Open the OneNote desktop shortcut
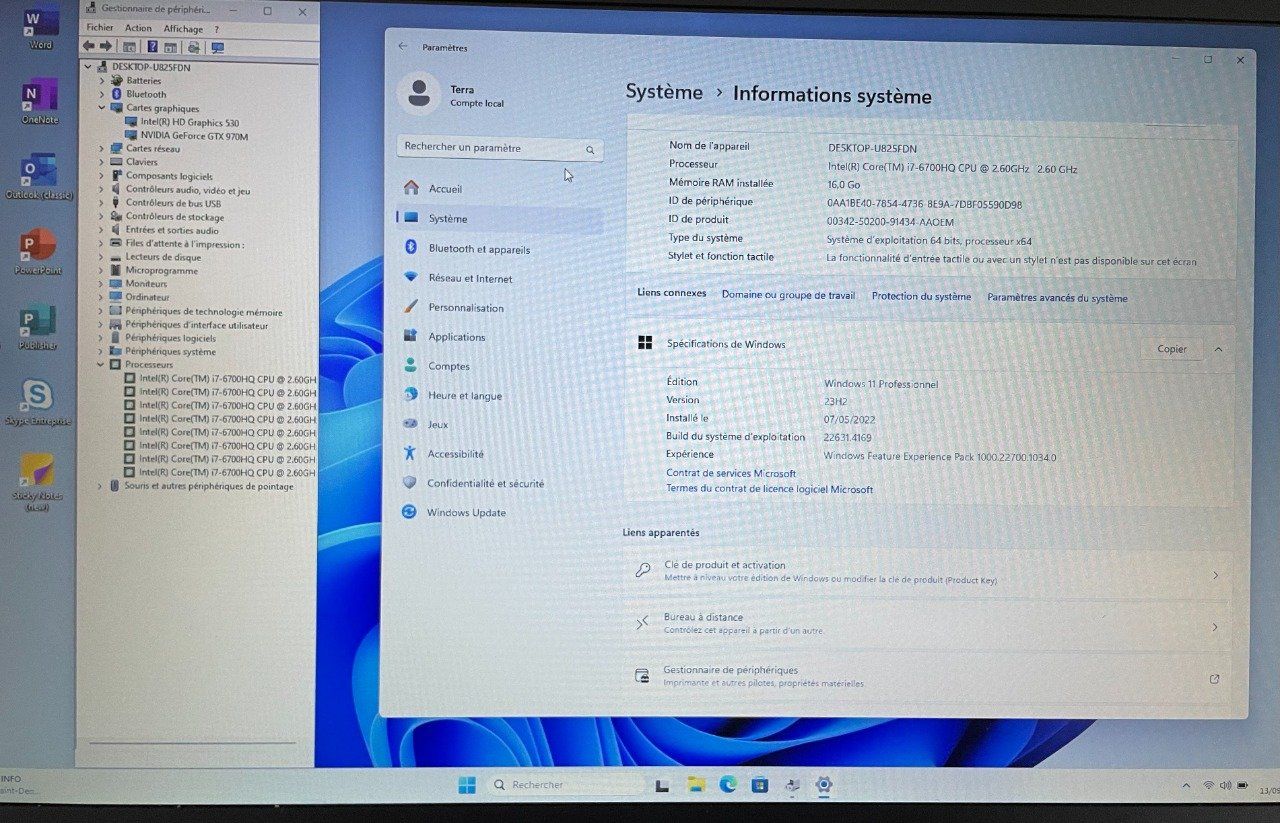 click(40, 101)
